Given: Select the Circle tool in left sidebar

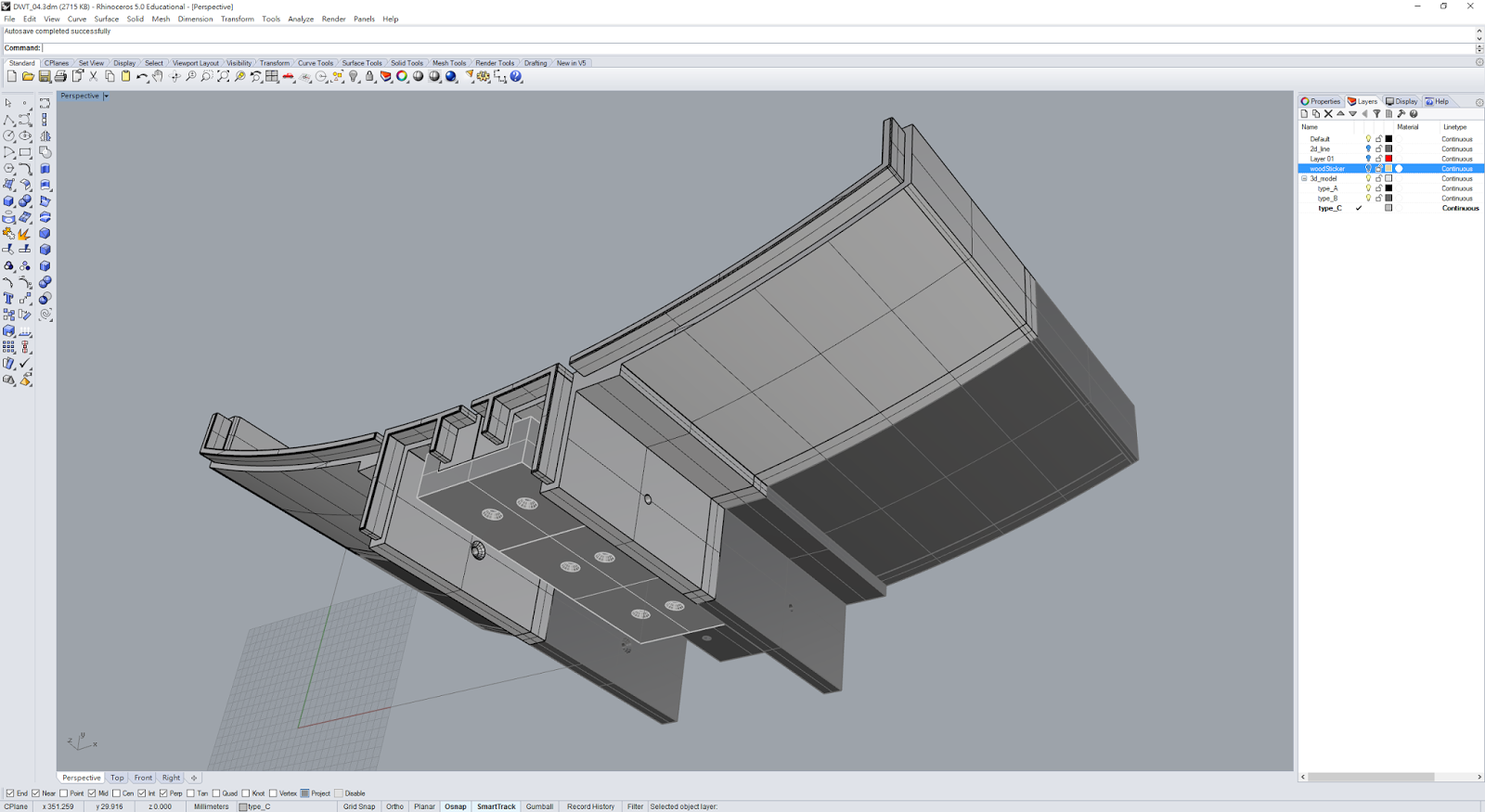Looking at the screenshot, I should pyautogui.click(x=8, y=135).
